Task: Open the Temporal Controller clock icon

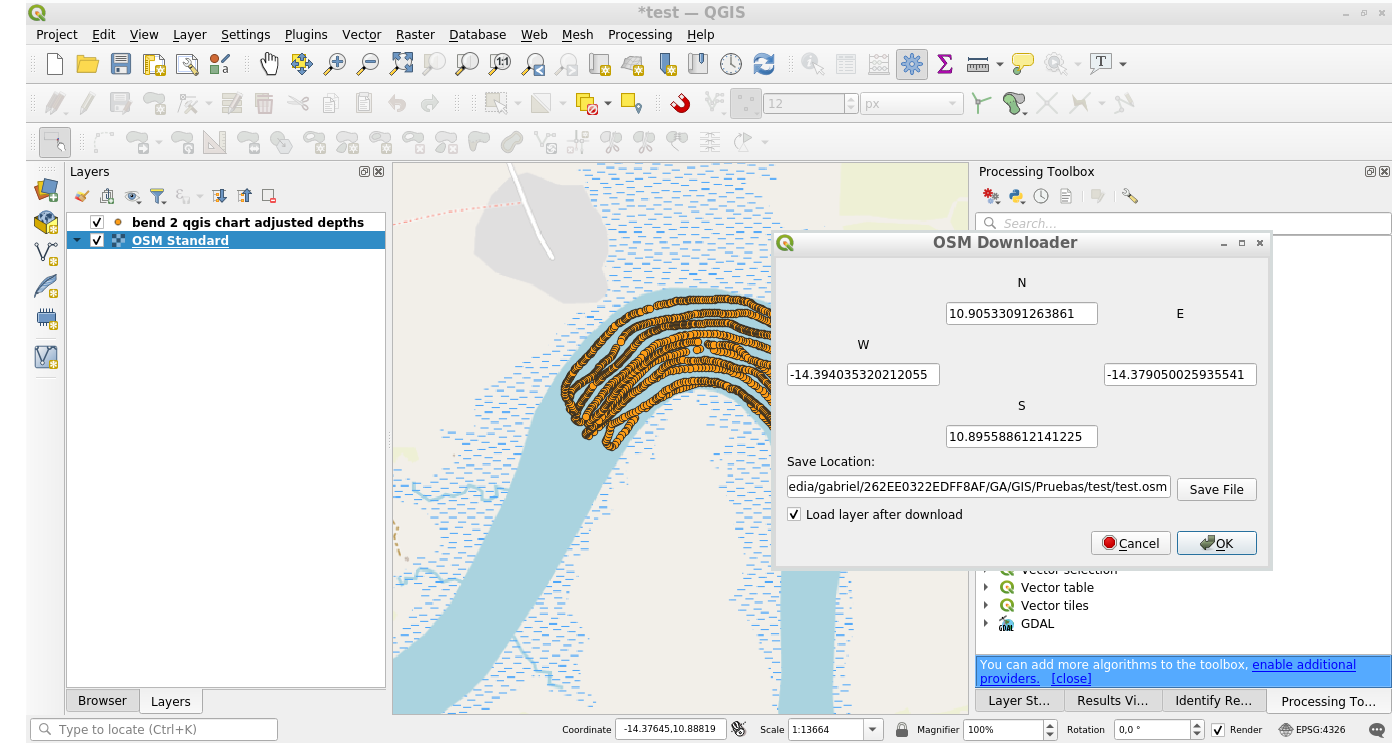Action: coord(731,64)
